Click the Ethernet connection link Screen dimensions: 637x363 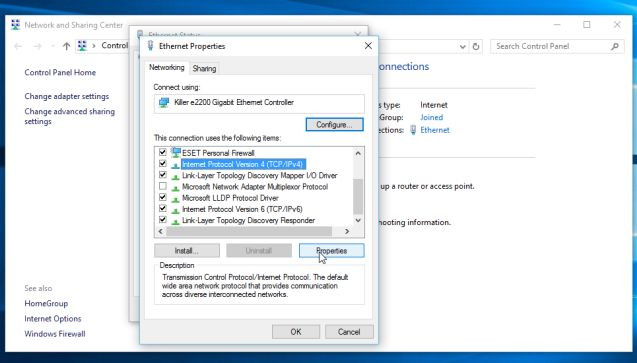click(x=435, y=130)
